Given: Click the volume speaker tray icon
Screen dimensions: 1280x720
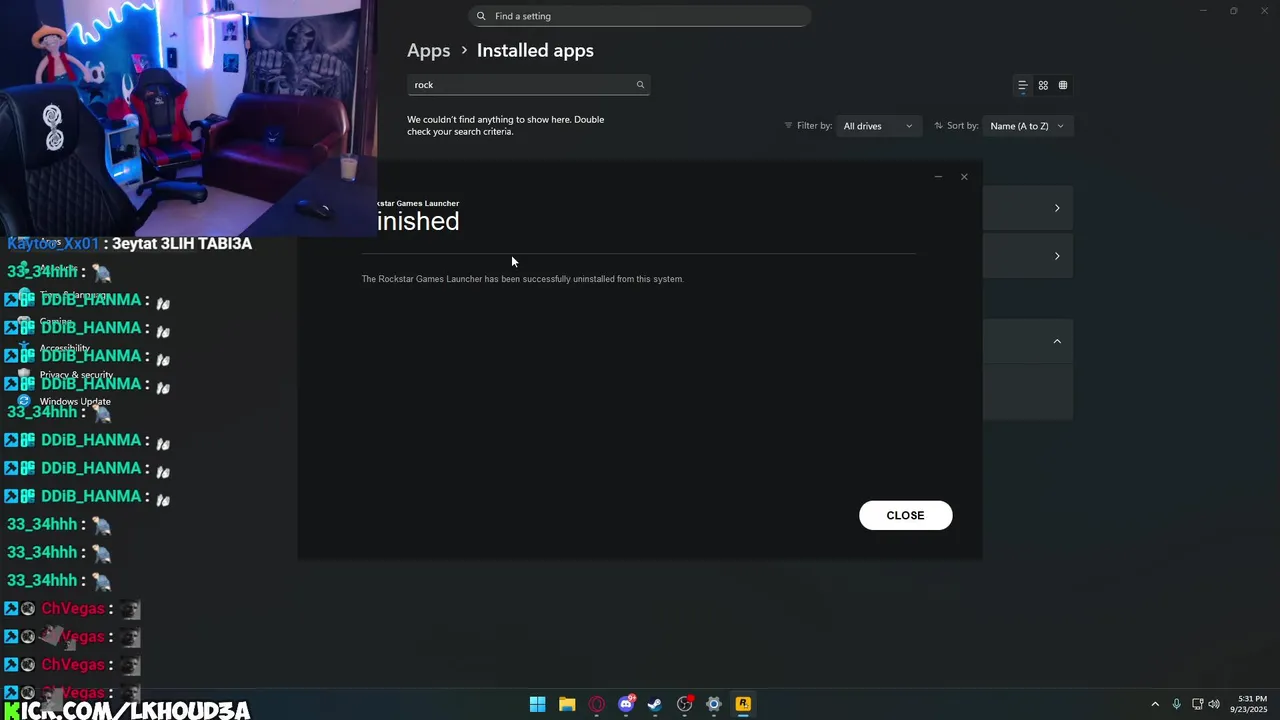Looking at the screenshot, I should point(1214,704).
